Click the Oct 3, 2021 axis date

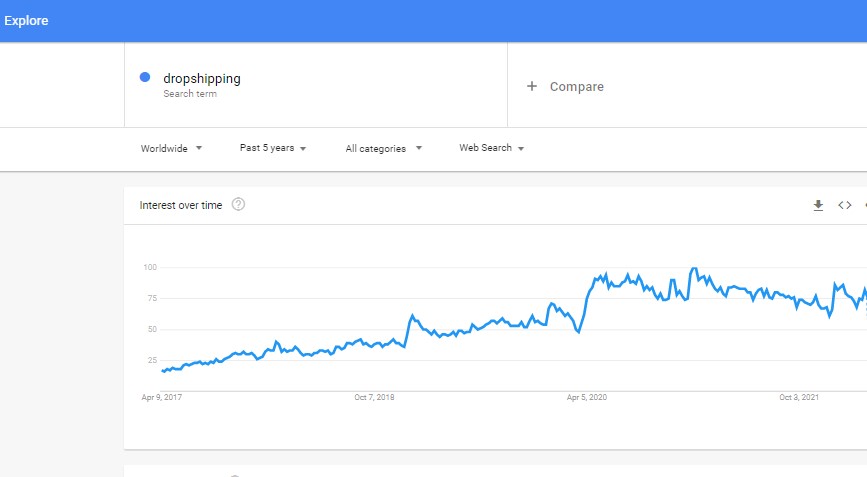tap(799, 397)
